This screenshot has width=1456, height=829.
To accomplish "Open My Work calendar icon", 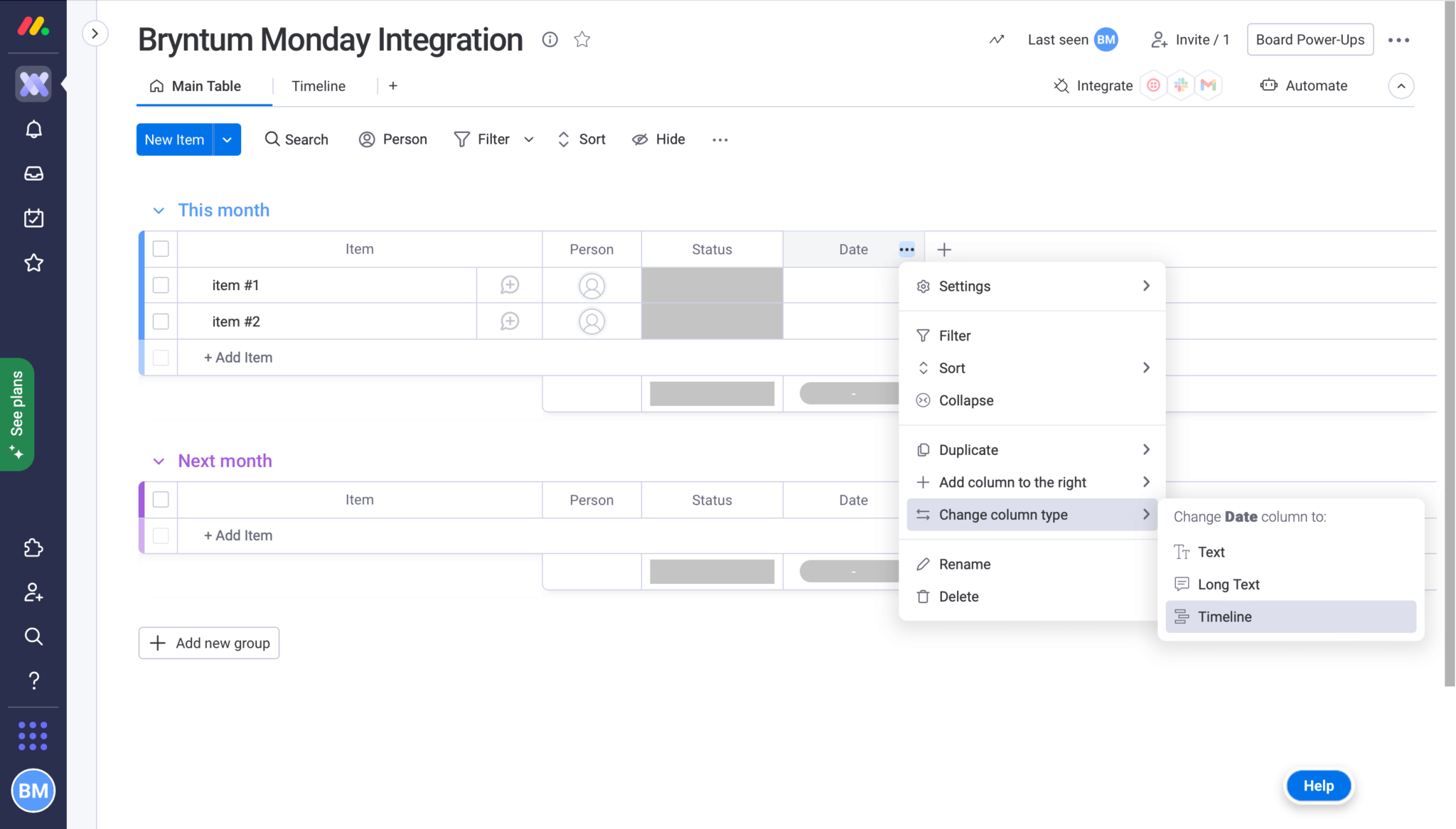I will (x=33, y=218).
